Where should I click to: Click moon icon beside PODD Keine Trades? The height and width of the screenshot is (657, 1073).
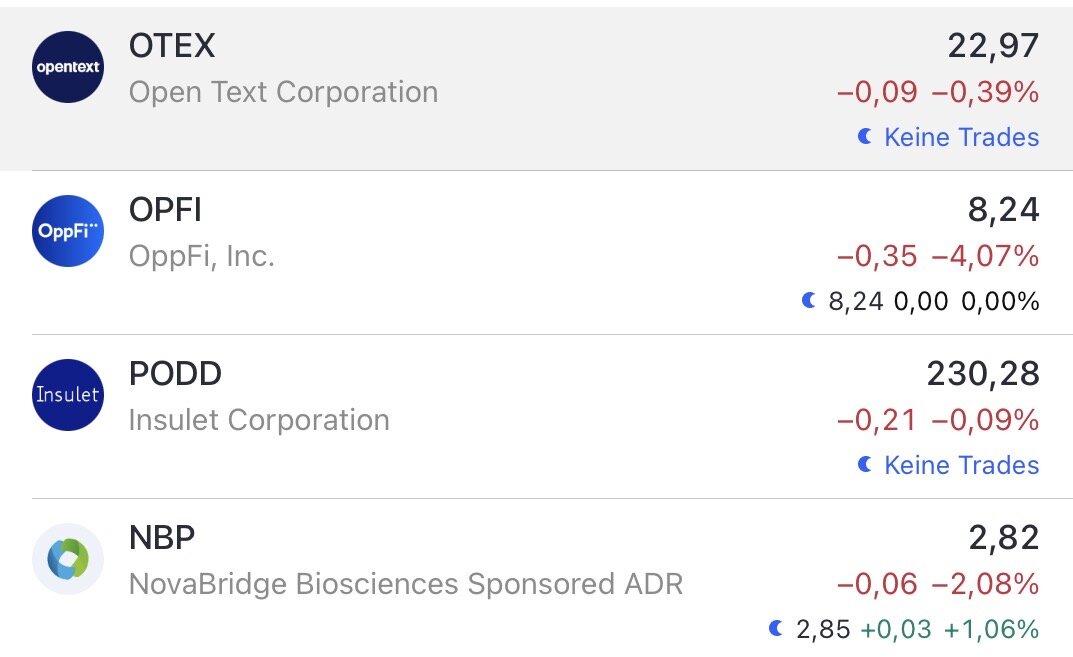865,465
